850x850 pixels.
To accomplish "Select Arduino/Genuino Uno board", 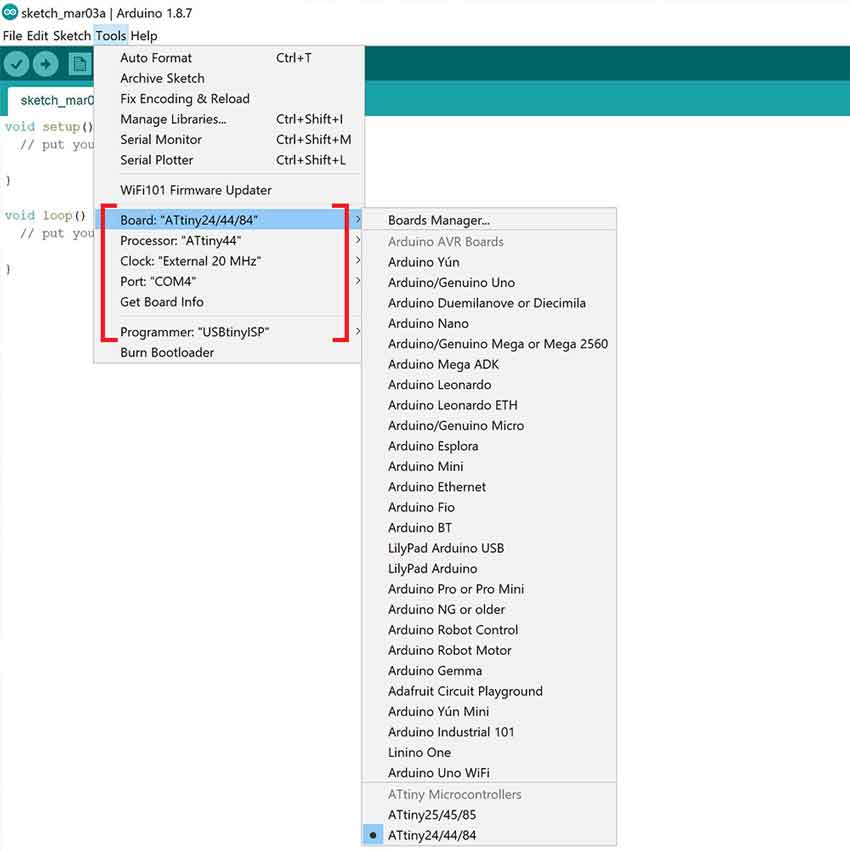I will (x=489, y=282).
